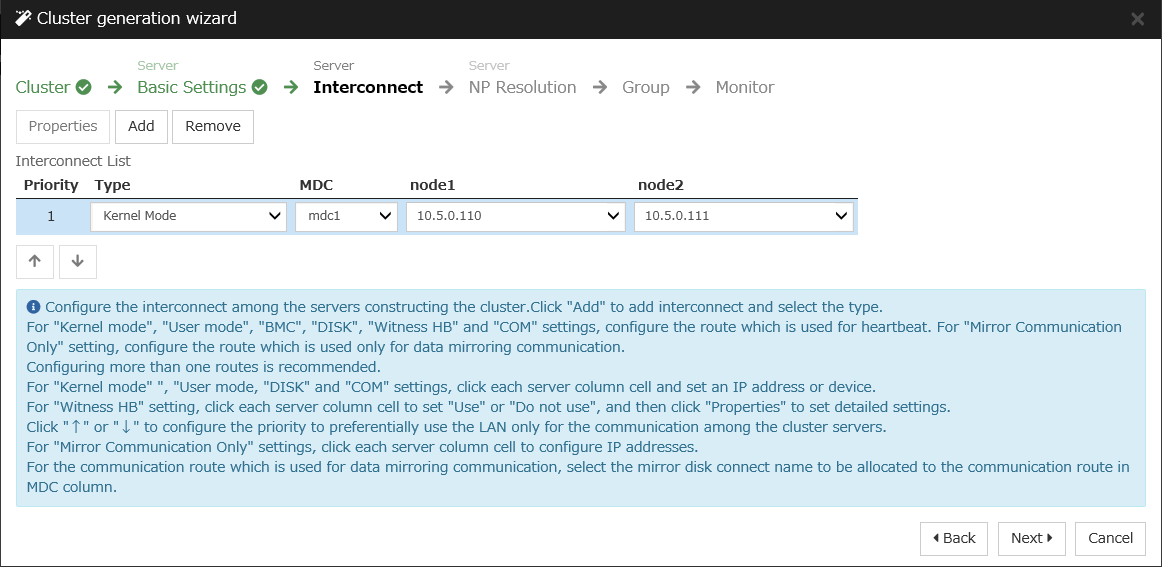
Task: Select the NP Resolution step
Action: [x=522, y=87]
